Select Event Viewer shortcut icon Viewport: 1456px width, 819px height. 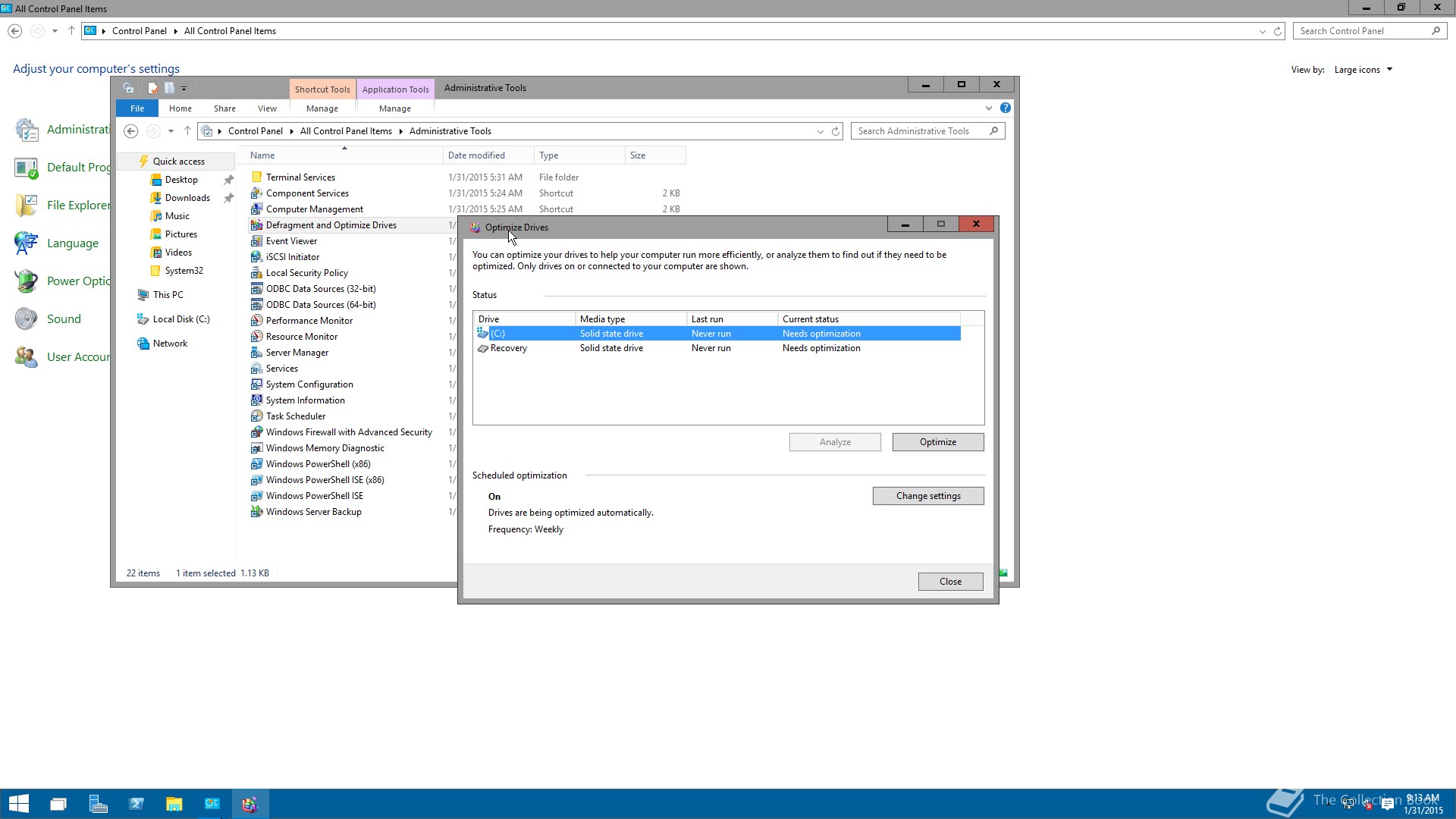(x=256, y=241)
